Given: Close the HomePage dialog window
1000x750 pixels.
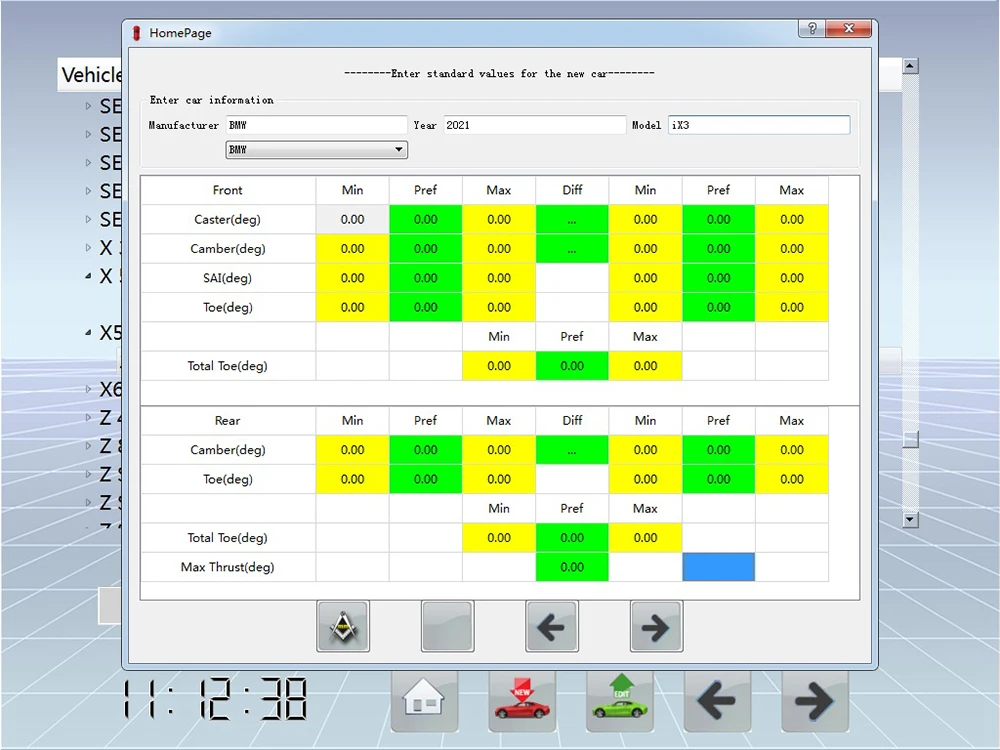Looking at the screenshot, I should pos(853,30).
